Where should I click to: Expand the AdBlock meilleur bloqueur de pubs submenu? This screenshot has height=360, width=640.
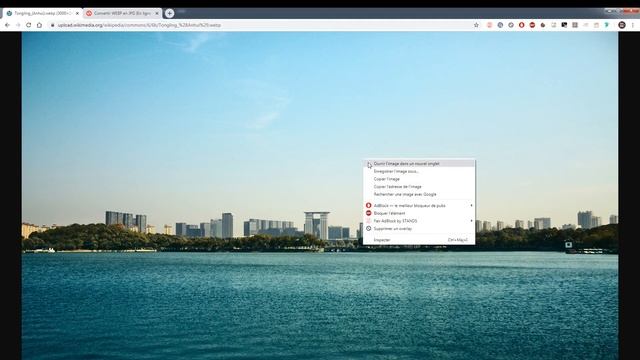(419, 206)
